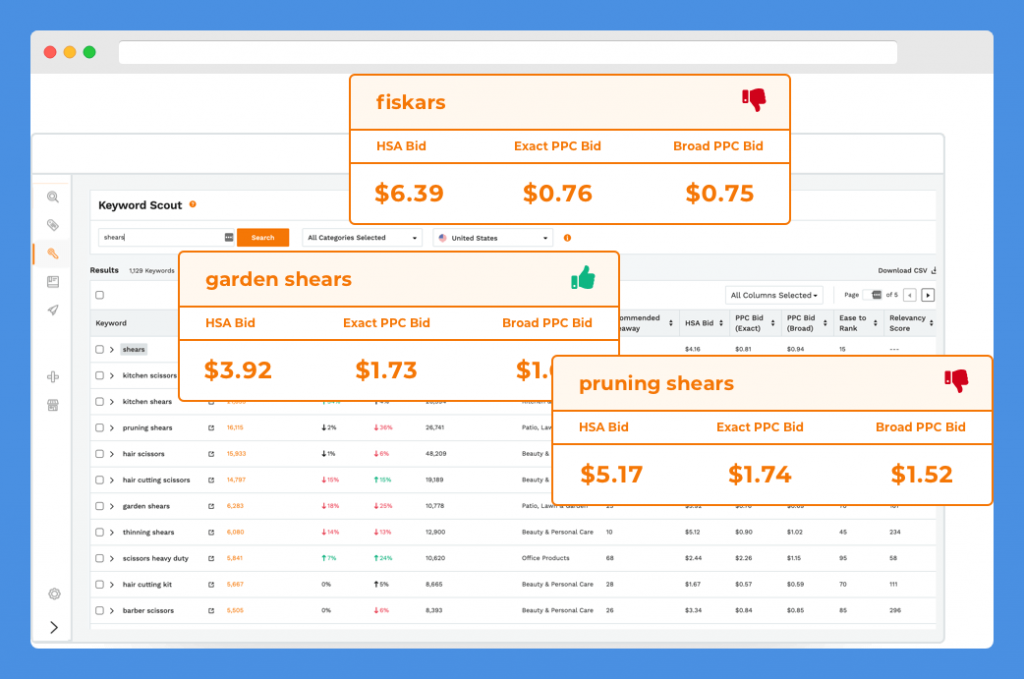Viewport: 1024px width, 679px height.
Task: Click the 15,933 search volume for hair scissors
Action: pos(236,454)
